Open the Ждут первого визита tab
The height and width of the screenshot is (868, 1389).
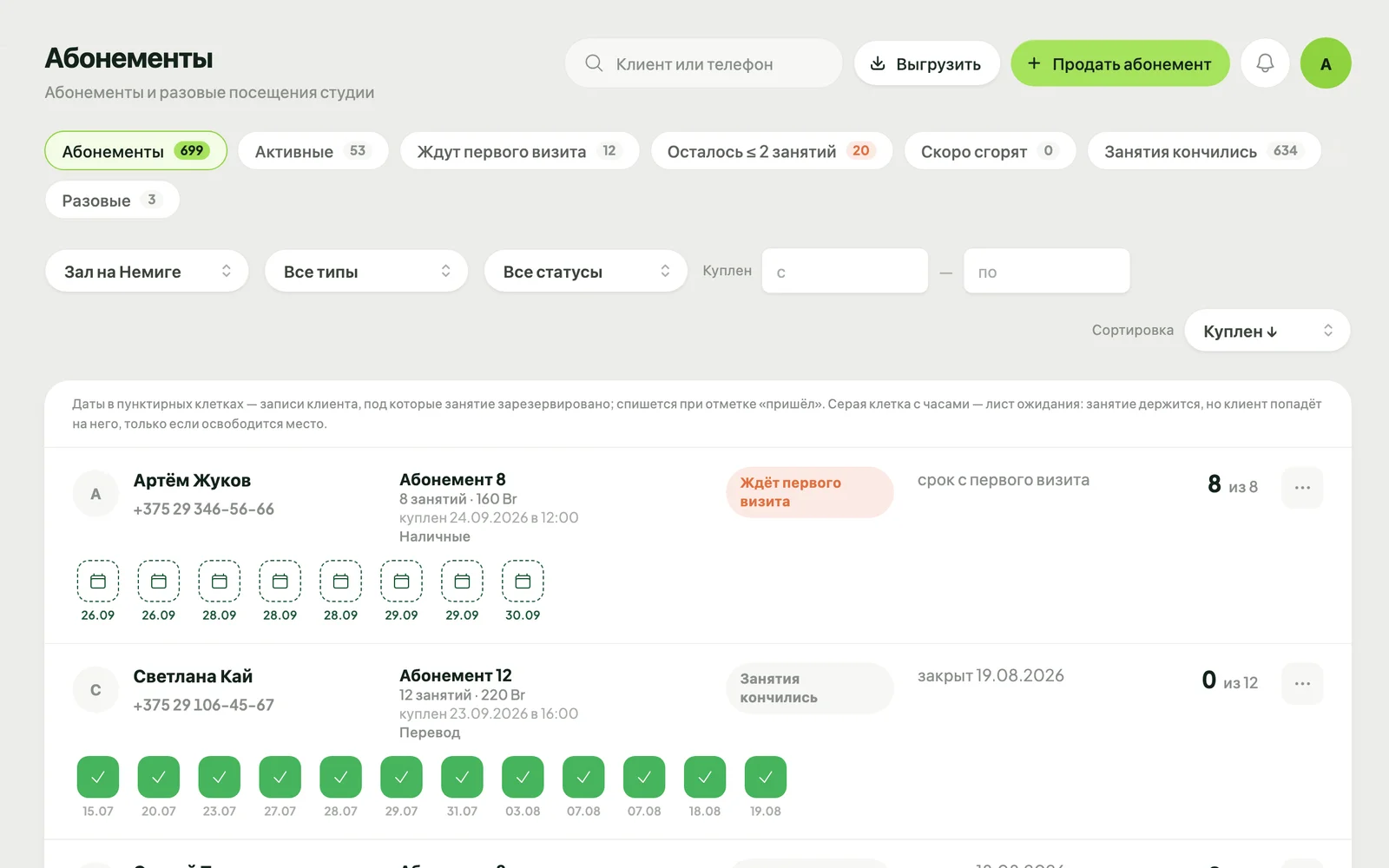(x=519, y=151)
